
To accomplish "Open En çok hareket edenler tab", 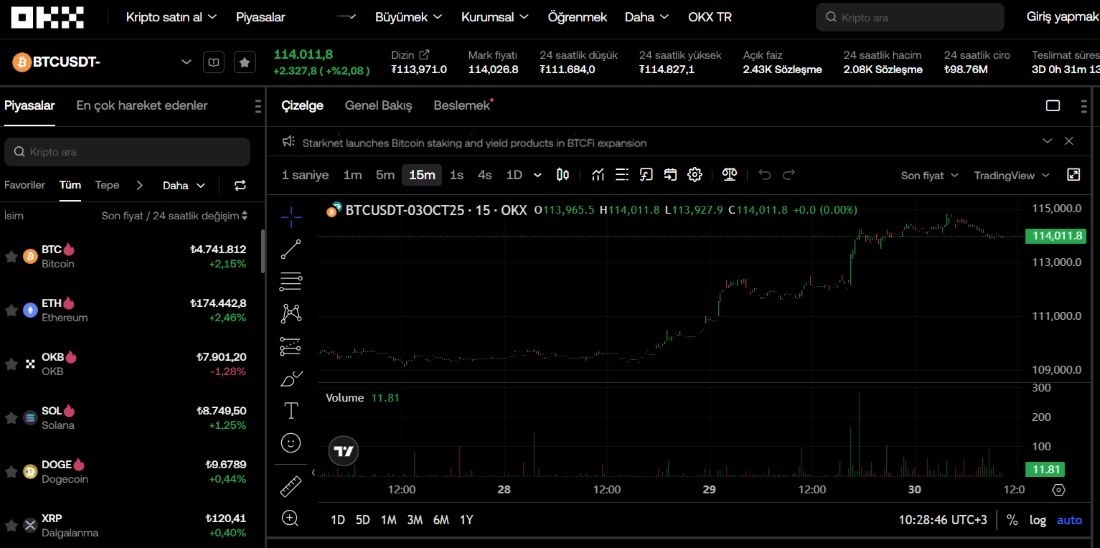I will tap(142, 106).
